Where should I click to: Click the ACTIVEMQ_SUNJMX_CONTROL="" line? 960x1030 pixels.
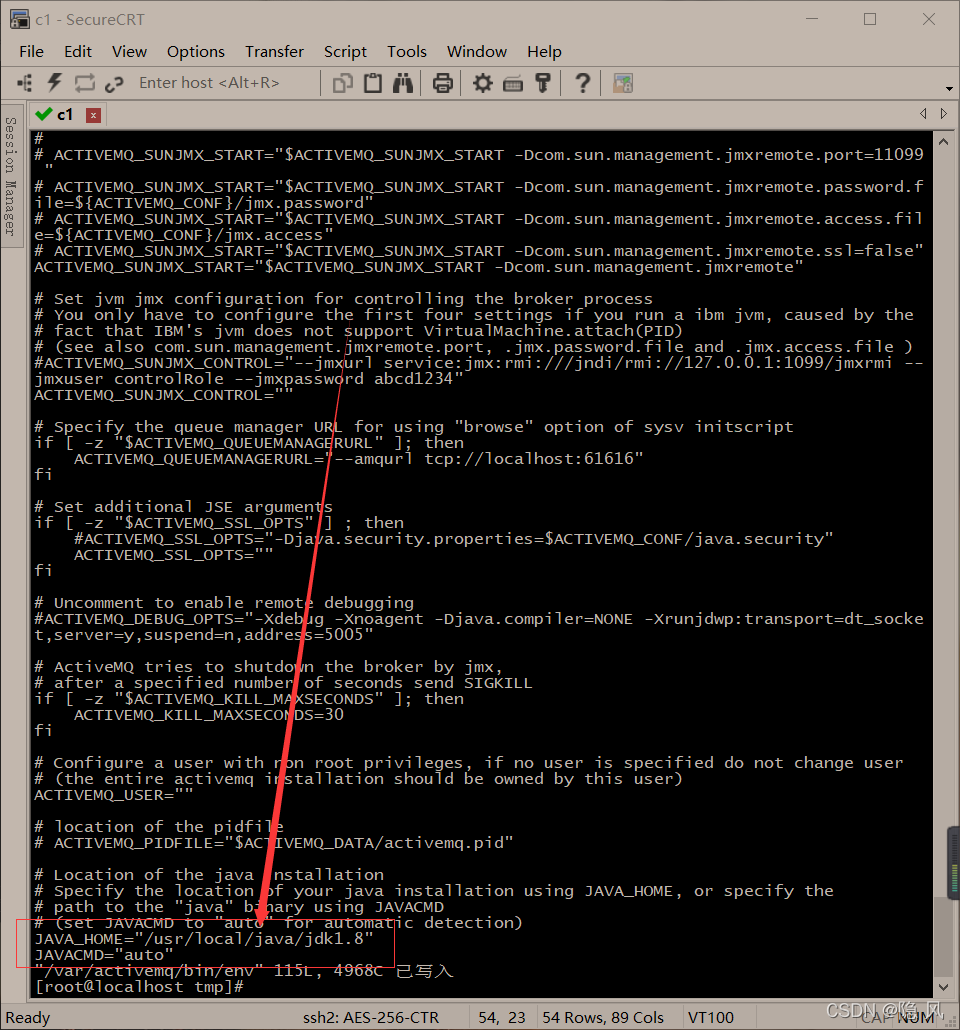pyautogui.click(x=164, y=395)
